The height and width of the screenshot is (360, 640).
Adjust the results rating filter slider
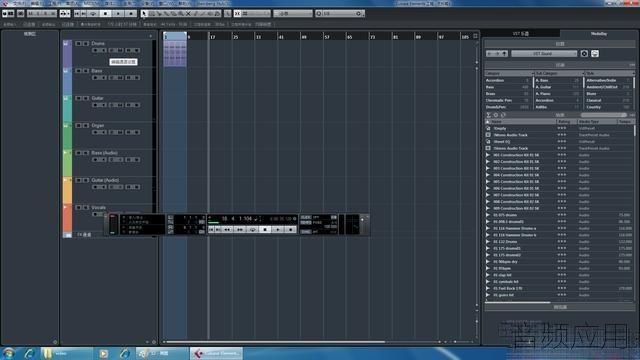[x=604, y=115]
